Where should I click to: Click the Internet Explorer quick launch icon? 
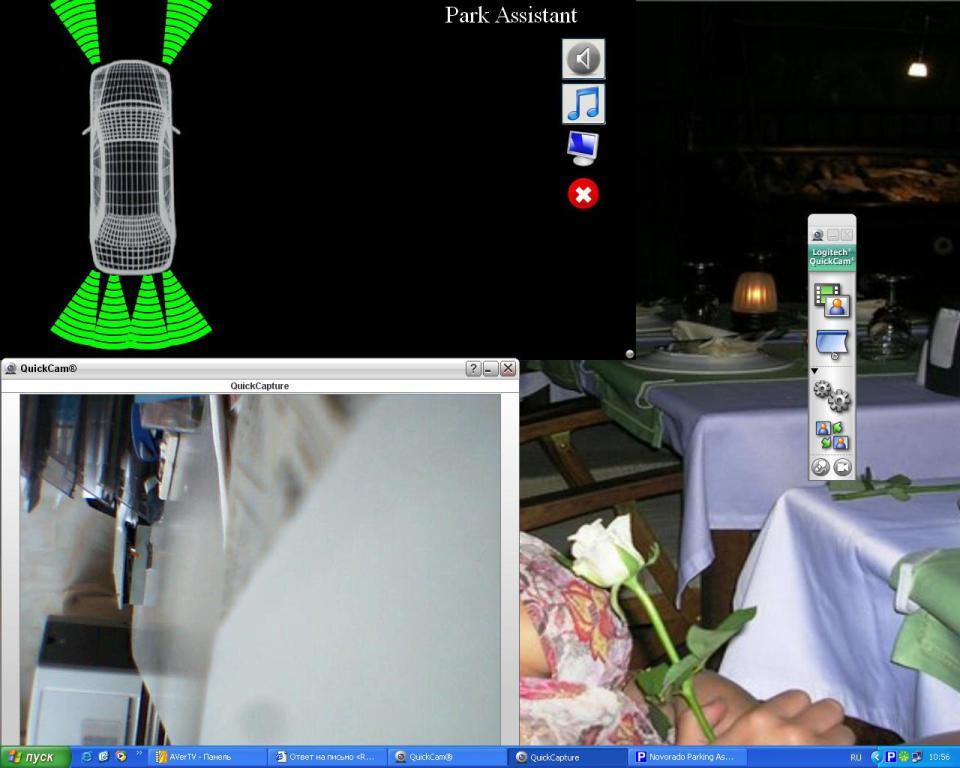point(87,757)
